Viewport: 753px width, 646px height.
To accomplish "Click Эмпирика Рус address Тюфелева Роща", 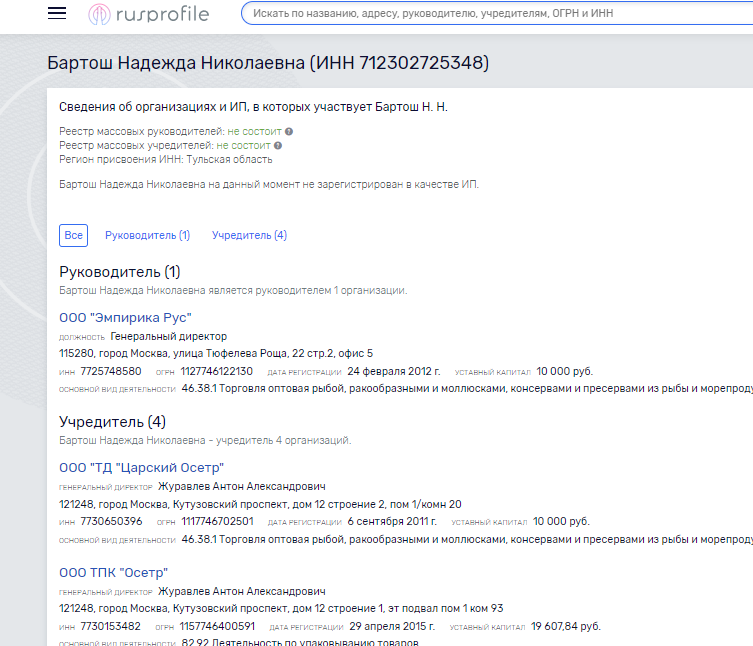I will tap(216, 353).
